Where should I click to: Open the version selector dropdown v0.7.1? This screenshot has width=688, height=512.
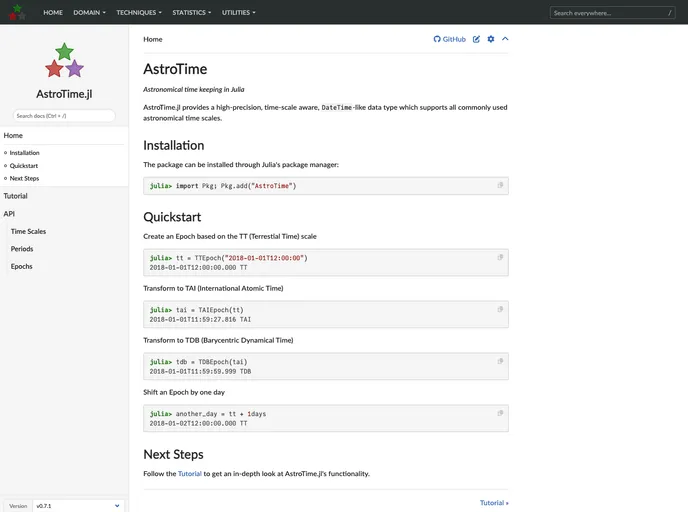coord(78,506)
